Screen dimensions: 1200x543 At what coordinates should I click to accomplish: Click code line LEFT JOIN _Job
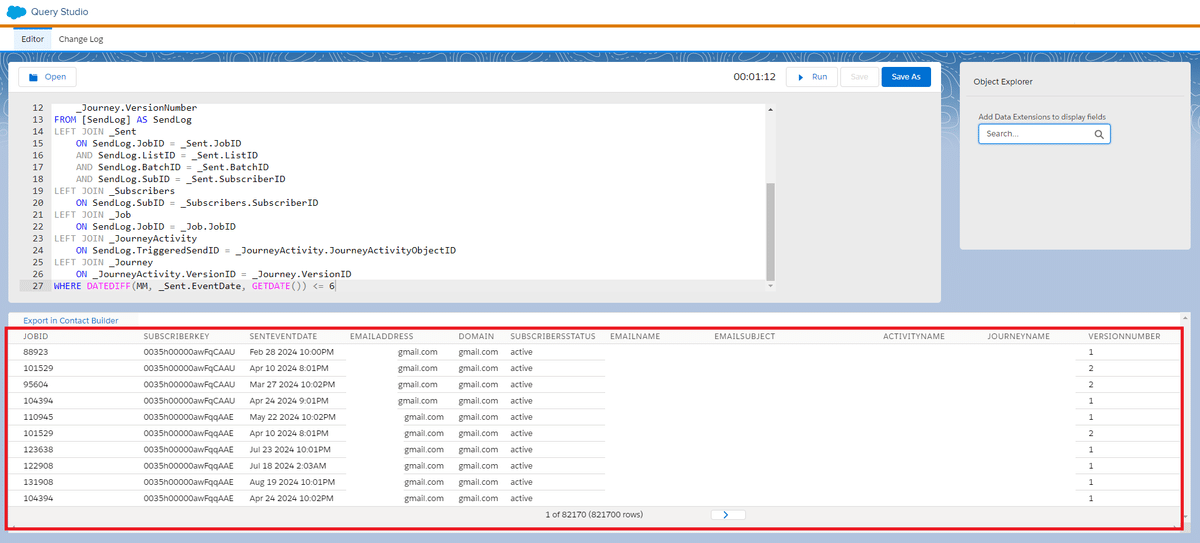pos(92,214)
